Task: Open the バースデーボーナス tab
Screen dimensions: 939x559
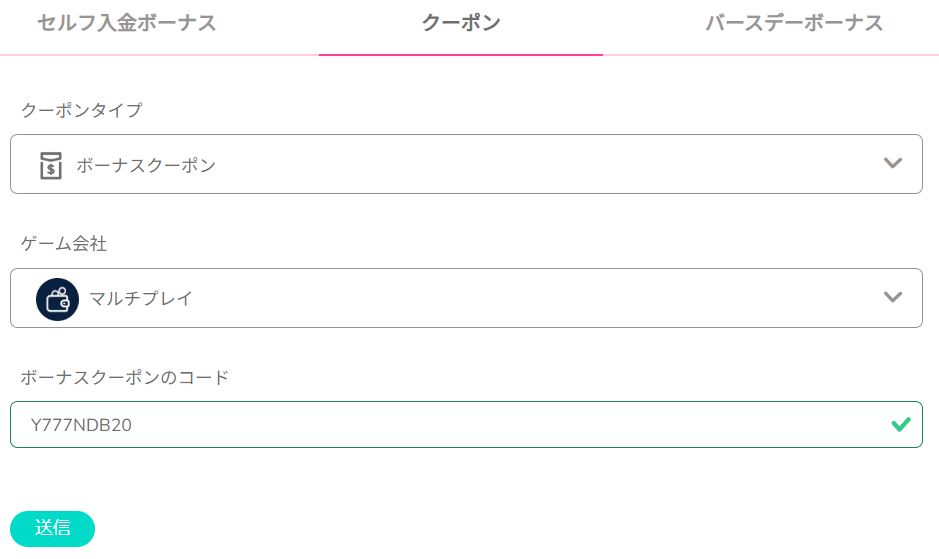Action: [794, 24]
